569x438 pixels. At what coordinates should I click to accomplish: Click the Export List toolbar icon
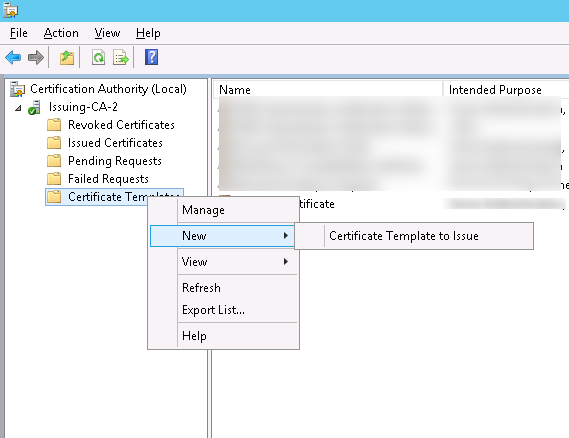click(x=120, y=57)
